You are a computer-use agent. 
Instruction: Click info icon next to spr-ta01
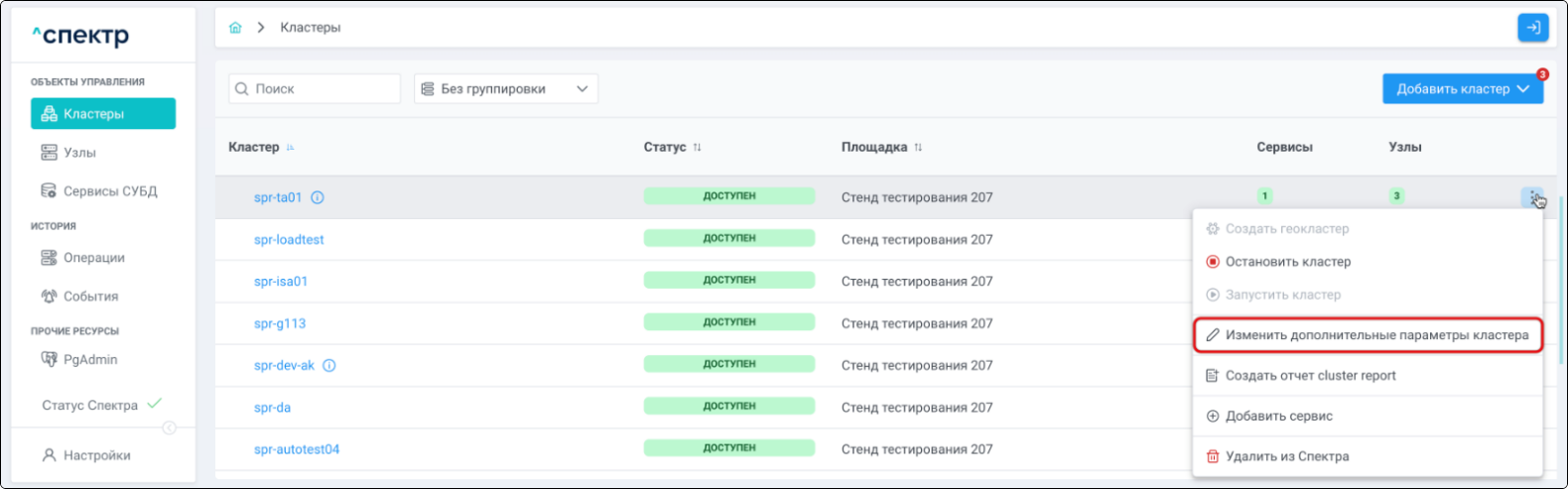[x=318, y=197]
